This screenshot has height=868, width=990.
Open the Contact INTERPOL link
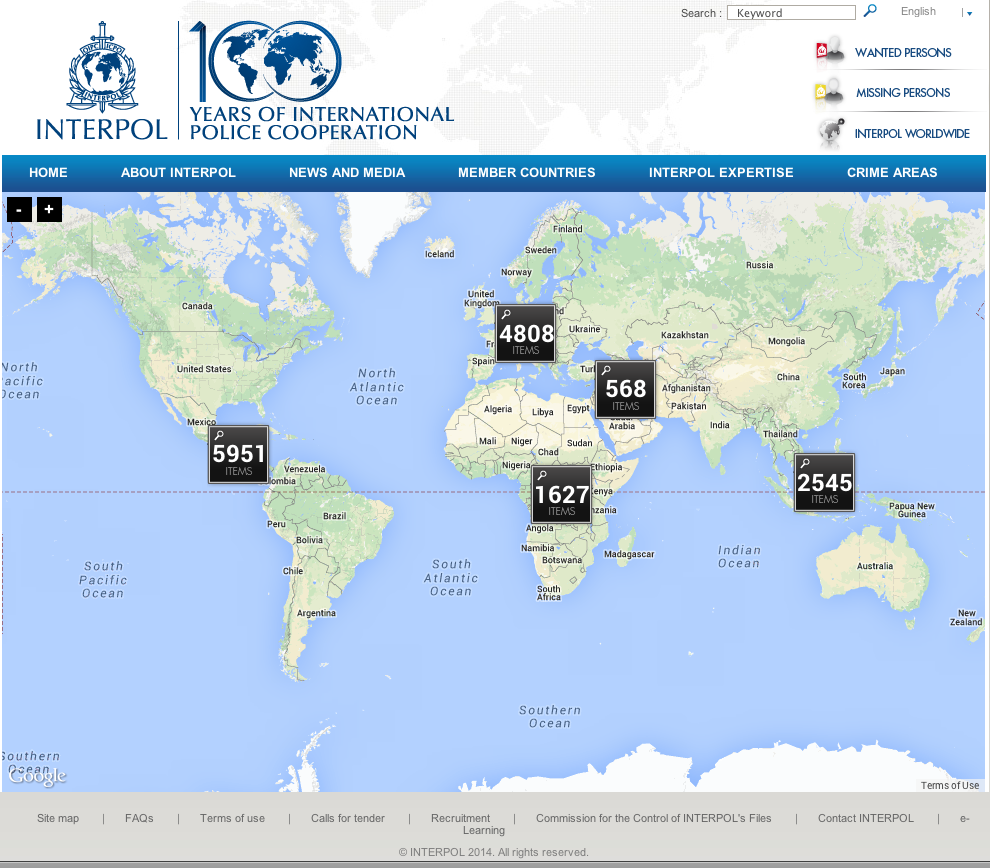pos(866,818)
